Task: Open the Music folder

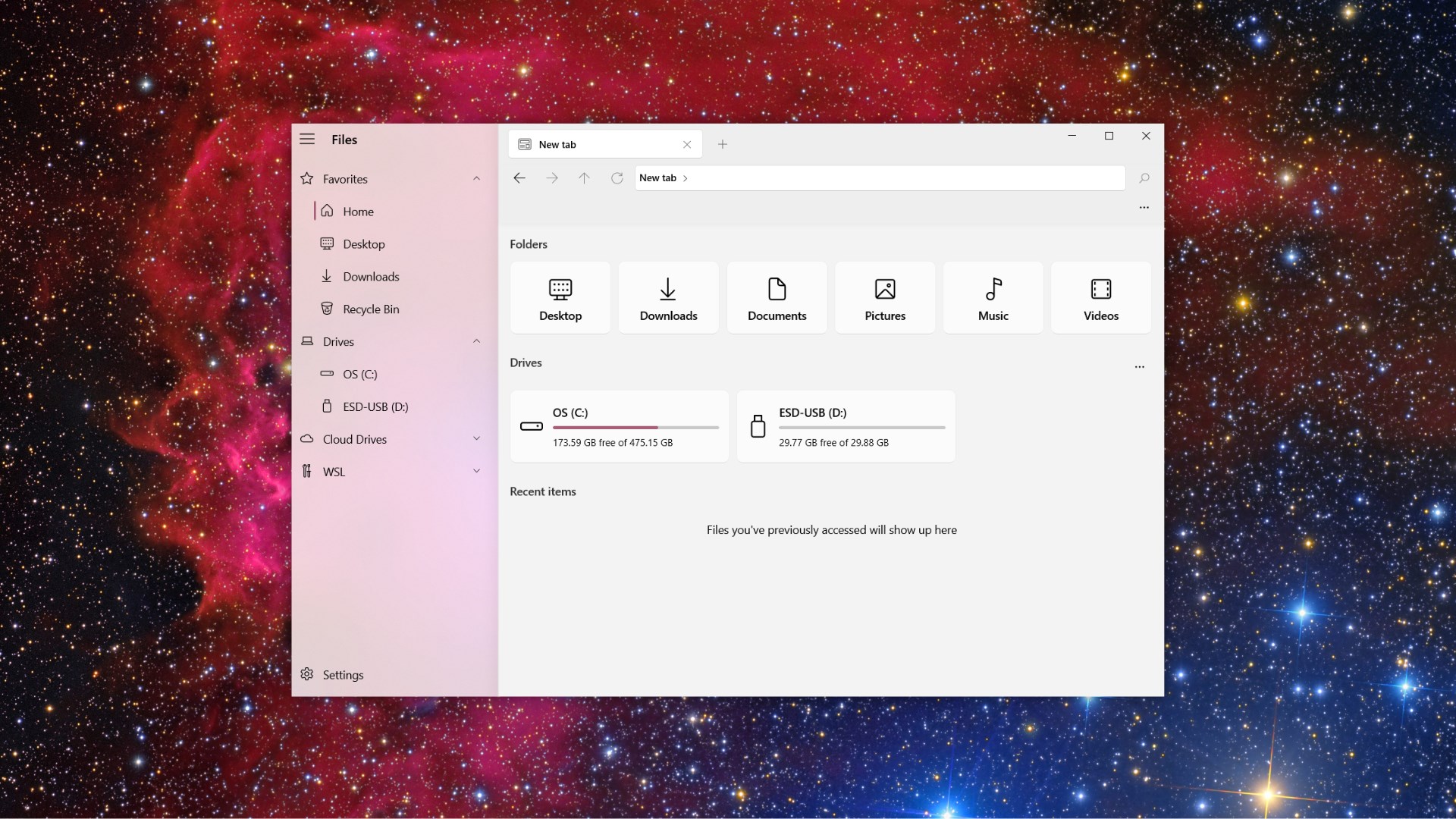Action: click(993, 297)
